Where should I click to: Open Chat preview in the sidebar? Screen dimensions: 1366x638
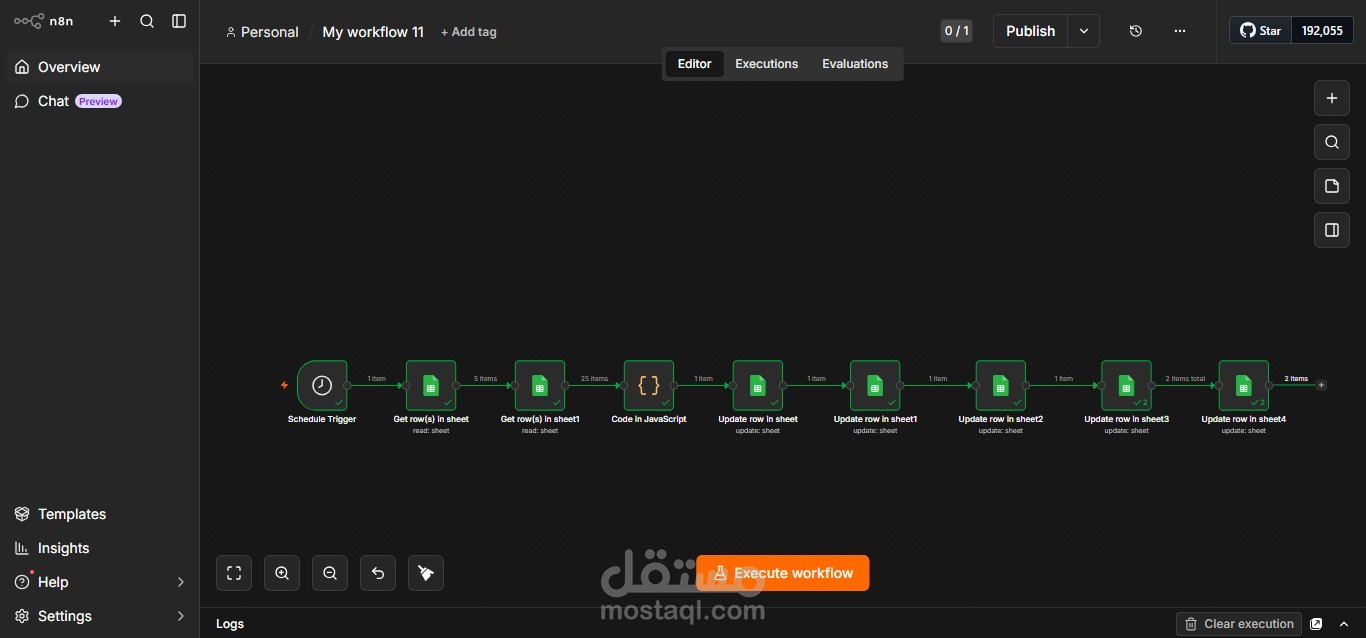pyautogui.click(x=99, y=101)
